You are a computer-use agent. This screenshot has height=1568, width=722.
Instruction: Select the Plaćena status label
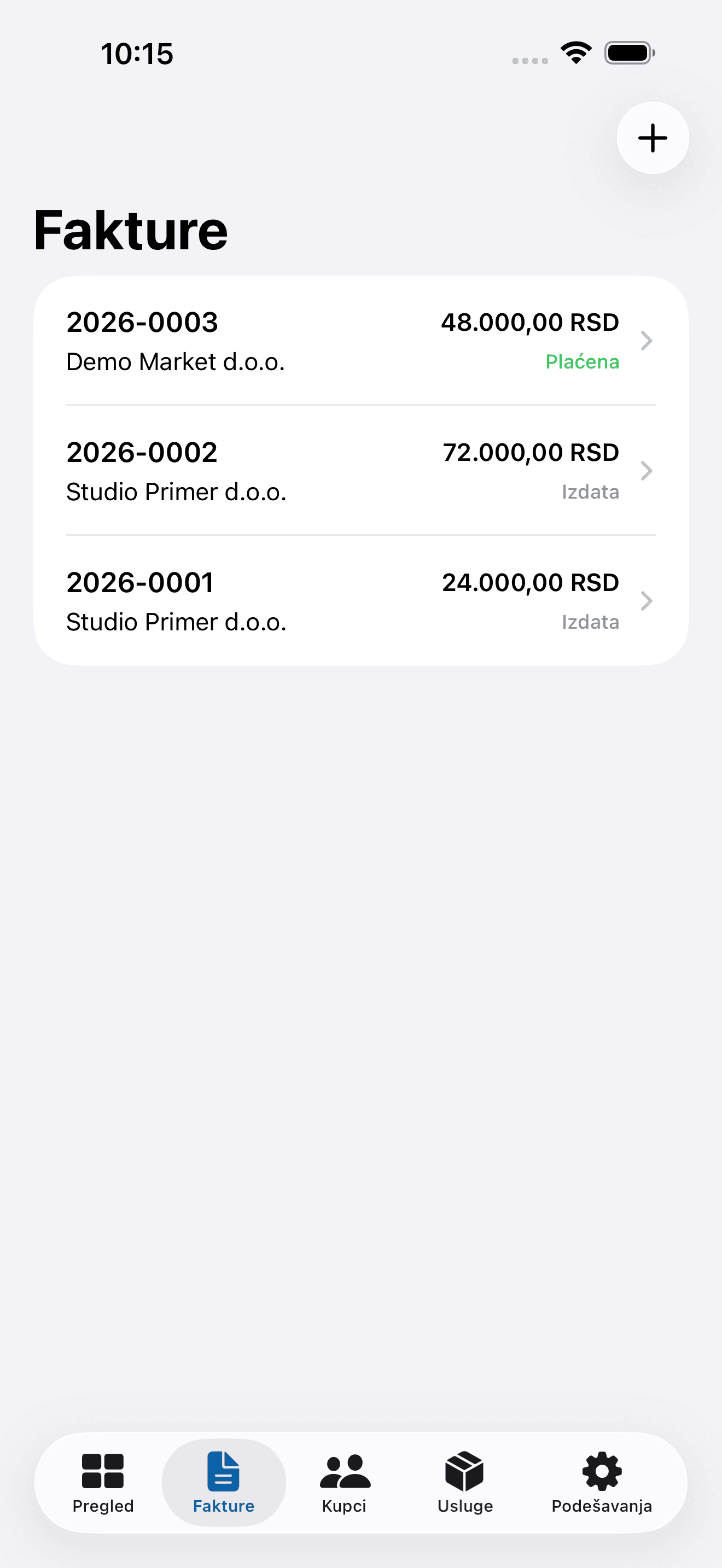[582, 361]
